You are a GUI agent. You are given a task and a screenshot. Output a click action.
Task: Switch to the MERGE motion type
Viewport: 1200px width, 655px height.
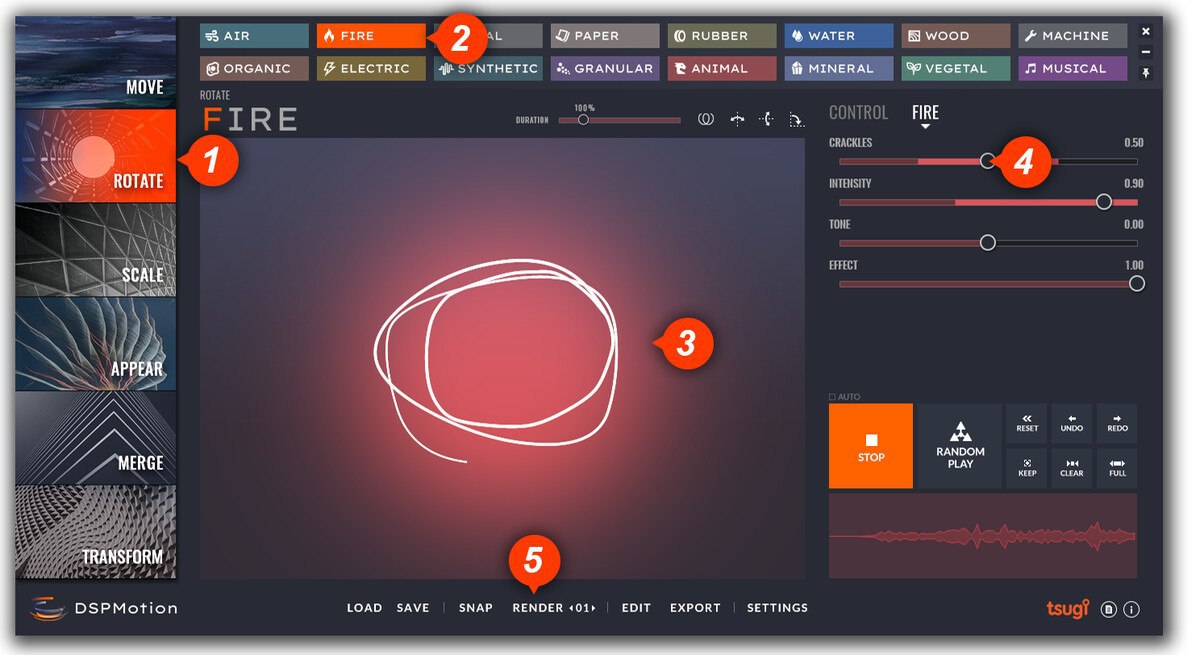pyautogui.click(x=96, y=438)
